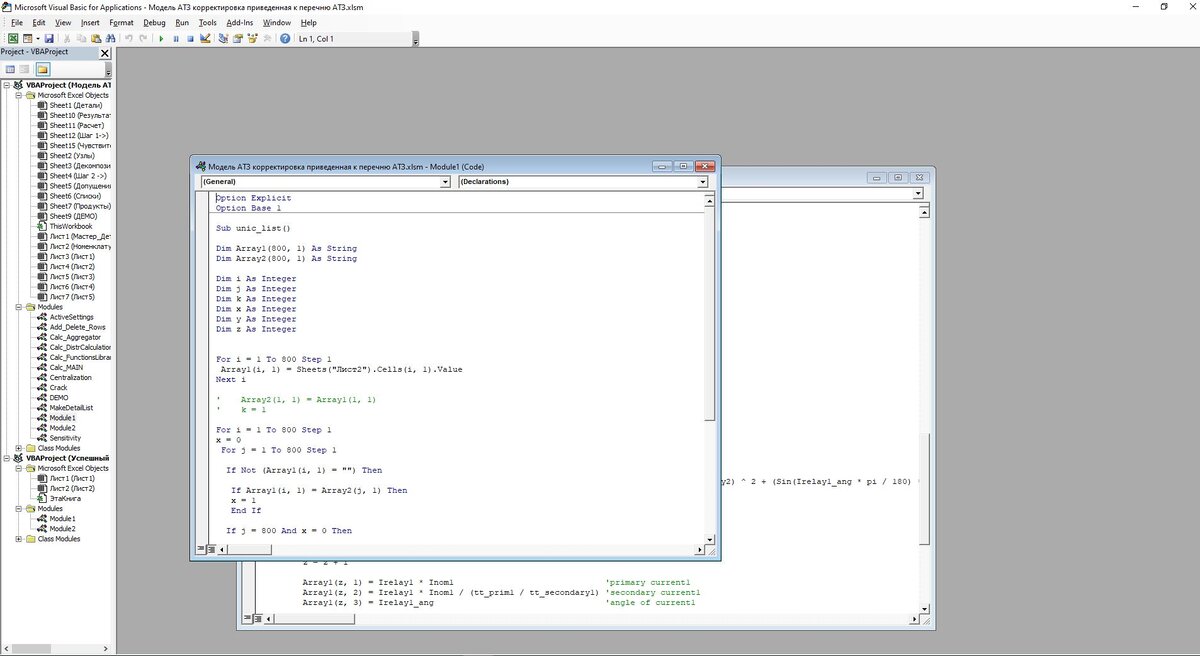Toggle Folders in the Project panel
The height and width of the screenshot is (656, 1200).
point(42,70)
